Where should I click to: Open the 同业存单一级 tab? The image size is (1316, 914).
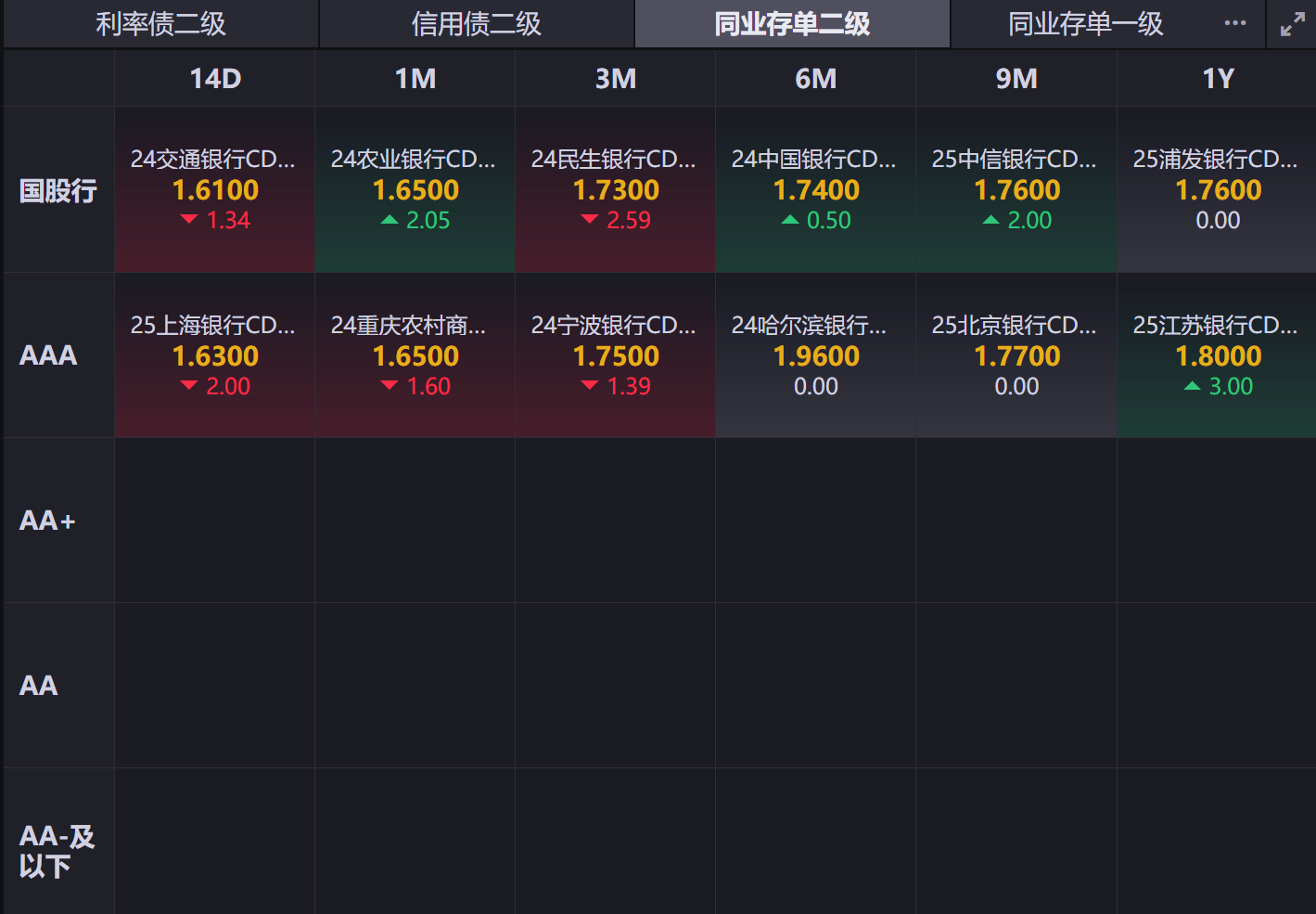tap(1086, 24)
